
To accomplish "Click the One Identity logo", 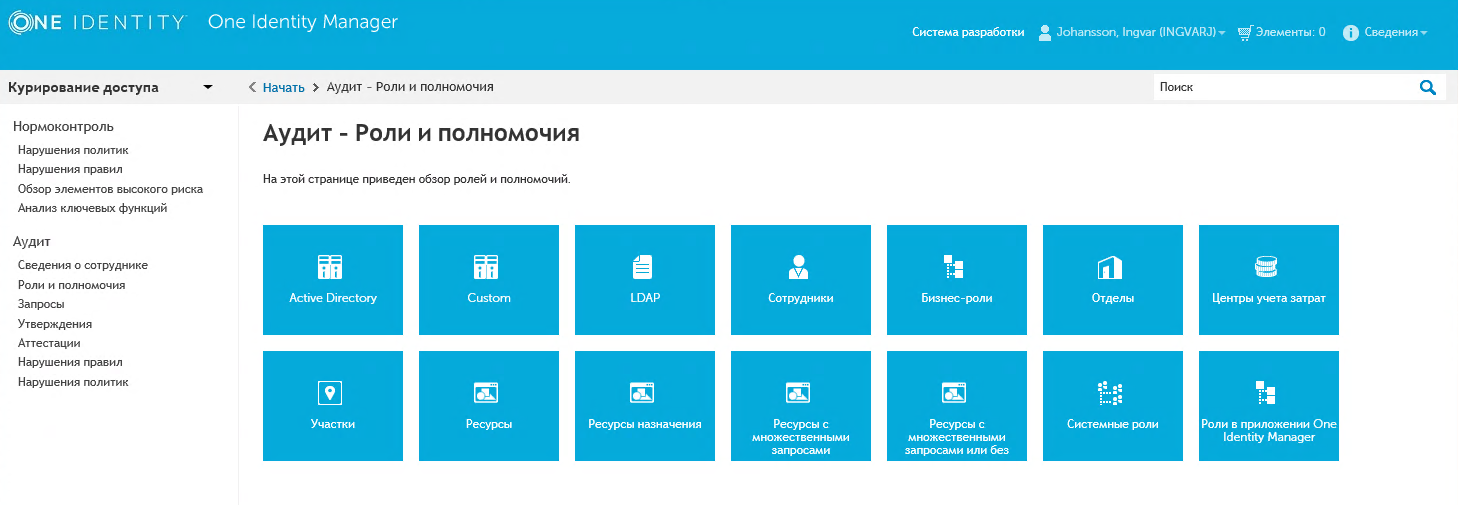I will click(97, 22).
